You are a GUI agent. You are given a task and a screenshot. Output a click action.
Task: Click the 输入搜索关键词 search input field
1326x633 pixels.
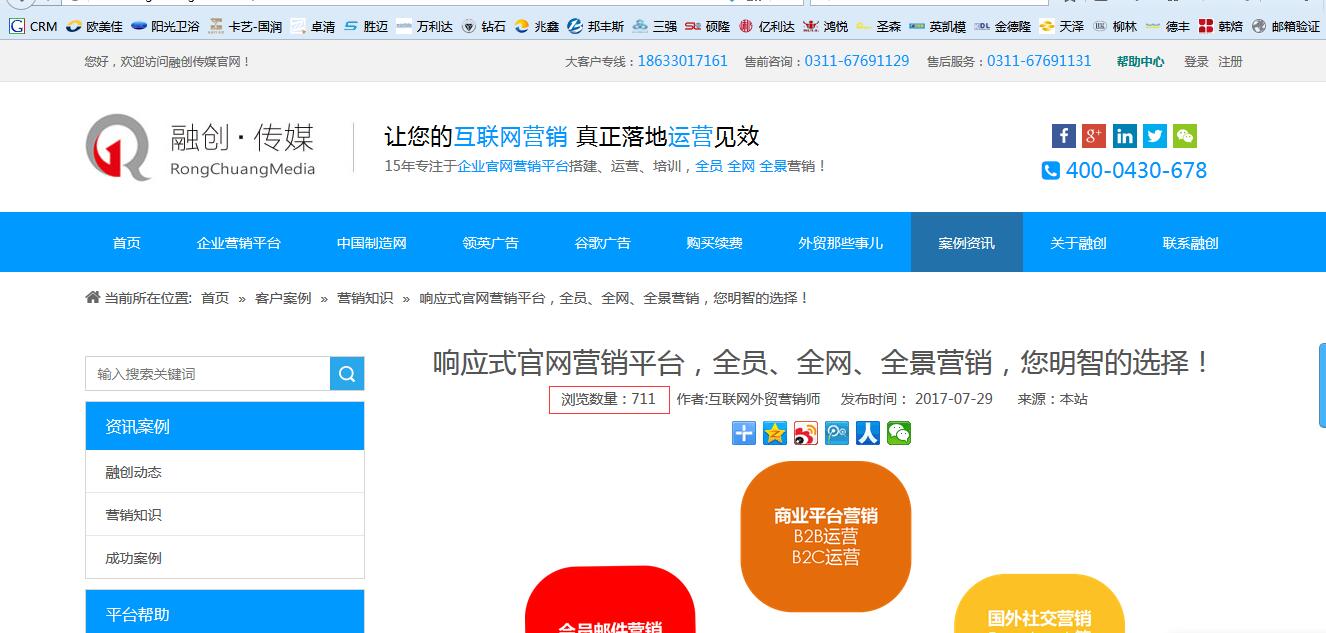208,374
